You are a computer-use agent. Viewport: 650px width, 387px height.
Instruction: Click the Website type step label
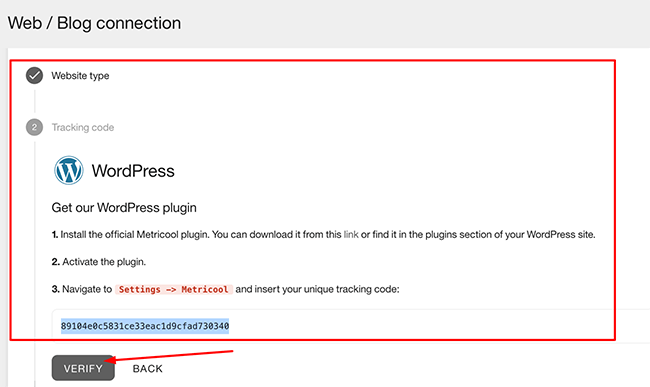click(x=80, y=76)
